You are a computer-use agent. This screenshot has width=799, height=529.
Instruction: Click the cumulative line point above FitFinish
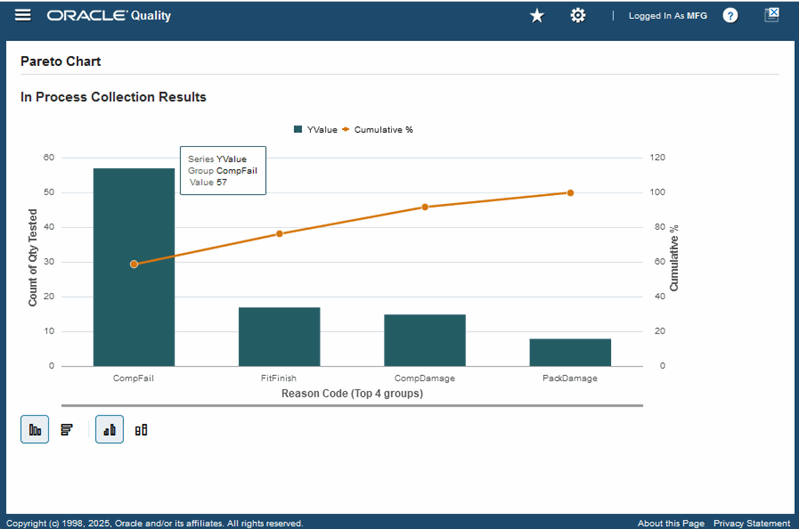coord(279,234)
